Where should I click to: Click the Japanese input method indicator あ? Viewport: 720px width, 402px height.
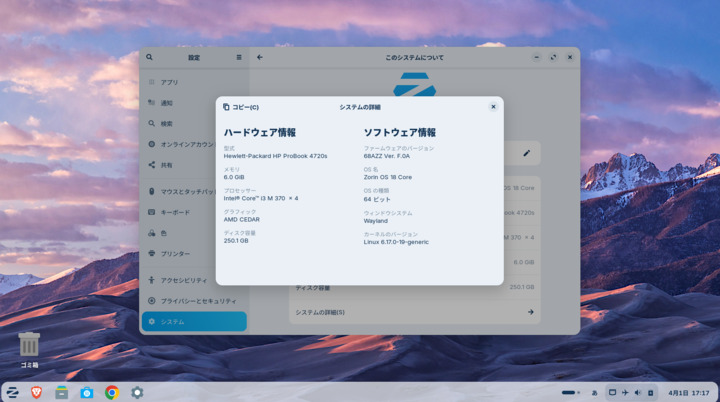[594, 393]
